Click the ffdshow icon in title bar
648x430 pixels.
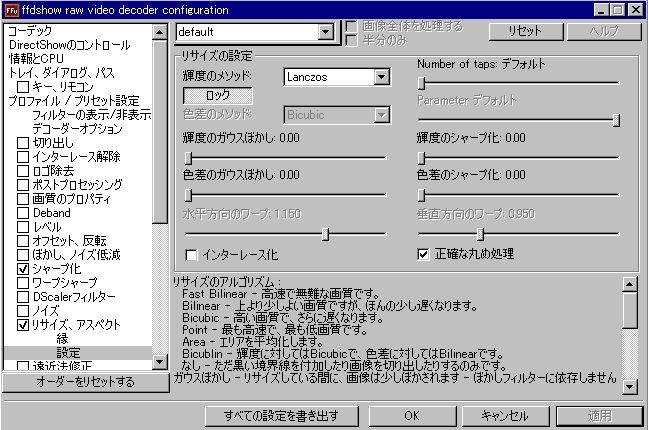point(12,10)
